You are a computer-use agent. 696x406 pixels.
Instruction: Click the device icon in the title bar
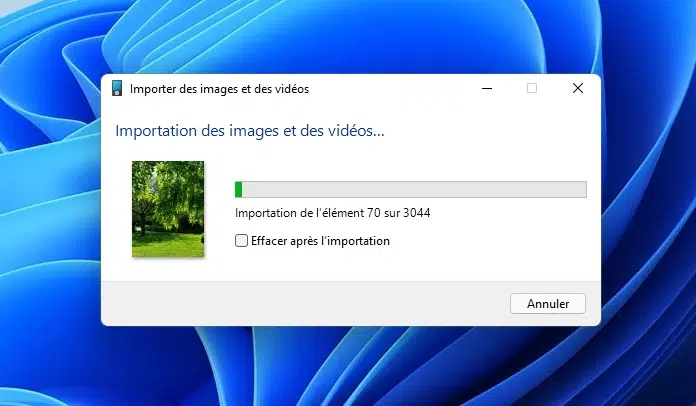[x=117, y=88]
